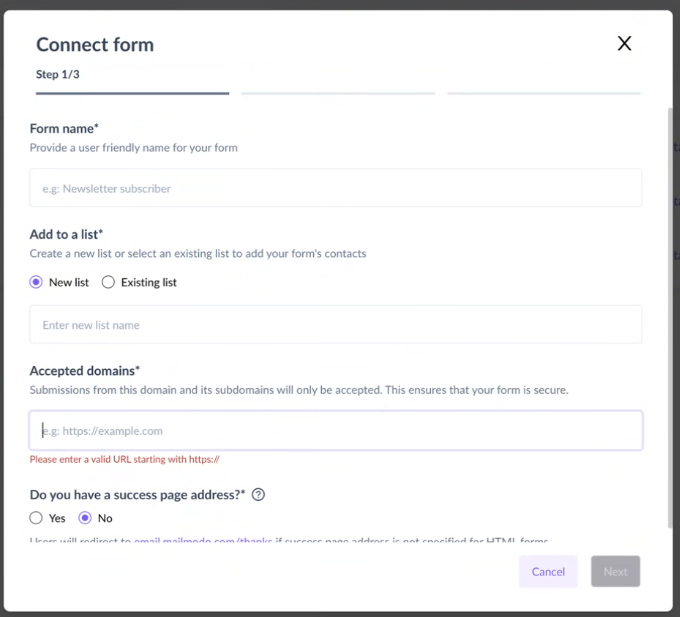
Task: Click the Next button
Action: coord(615,571)
